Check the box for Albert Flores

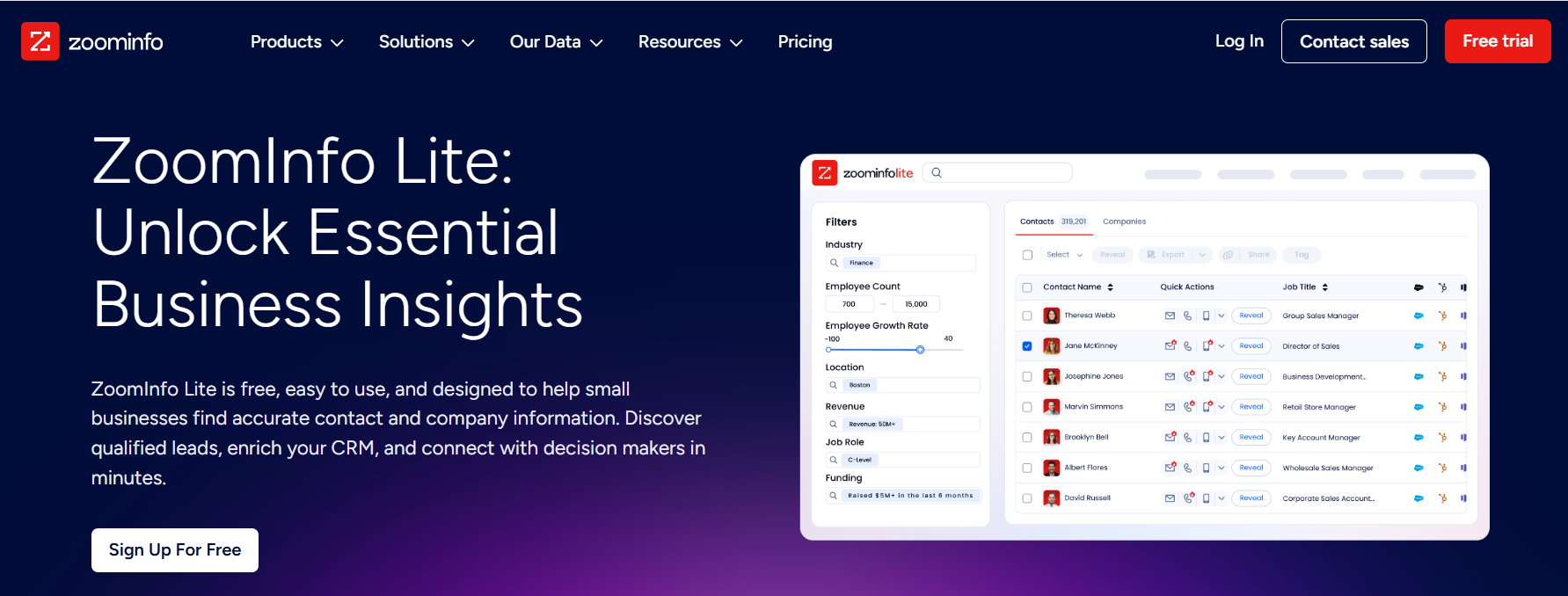coord(1027,468)
